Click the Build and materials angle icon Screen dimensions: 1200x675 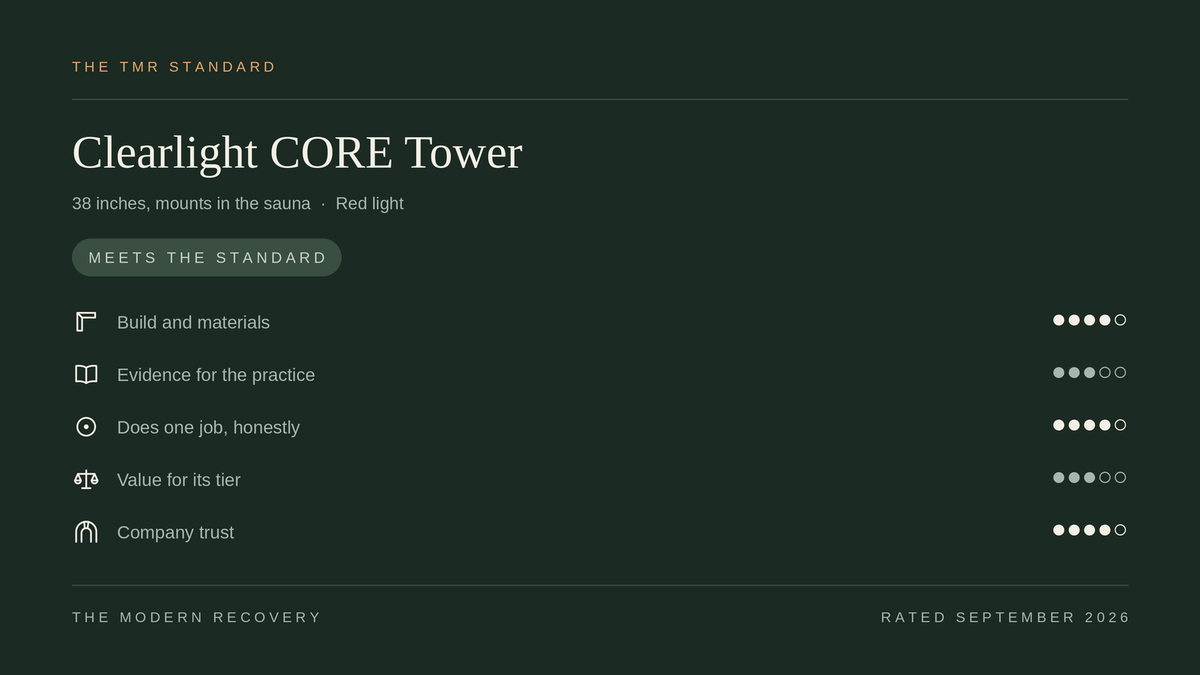click(x=86, y=322)
